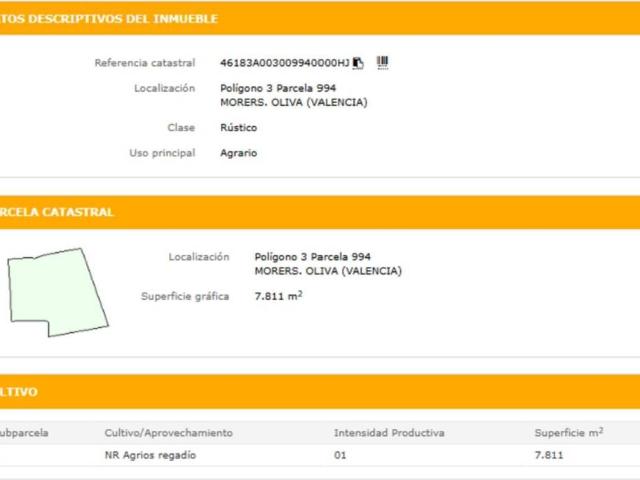Viewport: 640px width, 480px height.
Task: Select the reference number 46183A003009940000HJ
Action: click(x=284, y=63)
